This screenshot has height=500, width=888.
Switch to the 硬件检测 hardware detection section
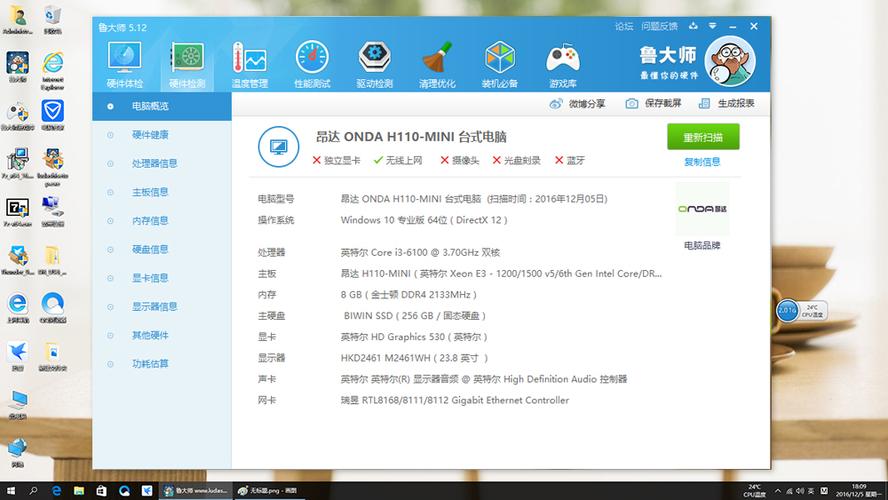pos(187,65)
